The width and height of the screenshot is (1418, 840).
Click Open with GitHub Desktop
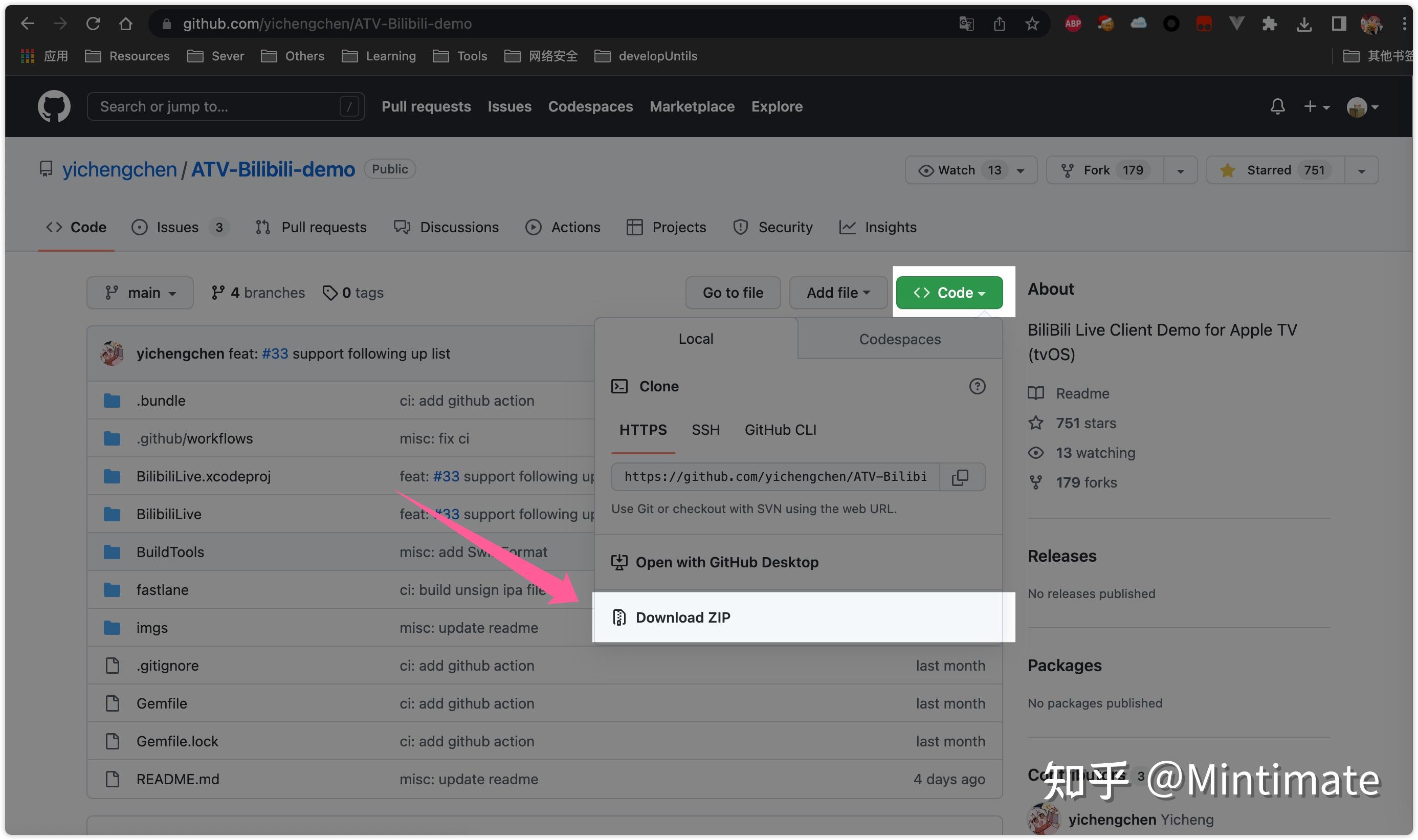pyautogui.click(x=726, y=563)
